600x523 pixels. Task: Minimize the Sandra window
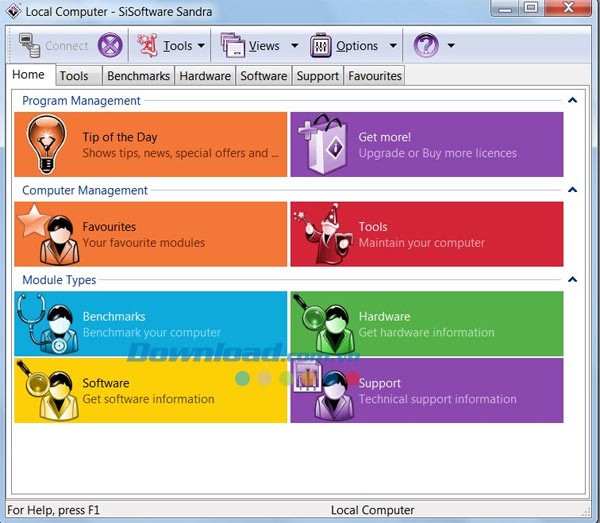click(505, 8)
